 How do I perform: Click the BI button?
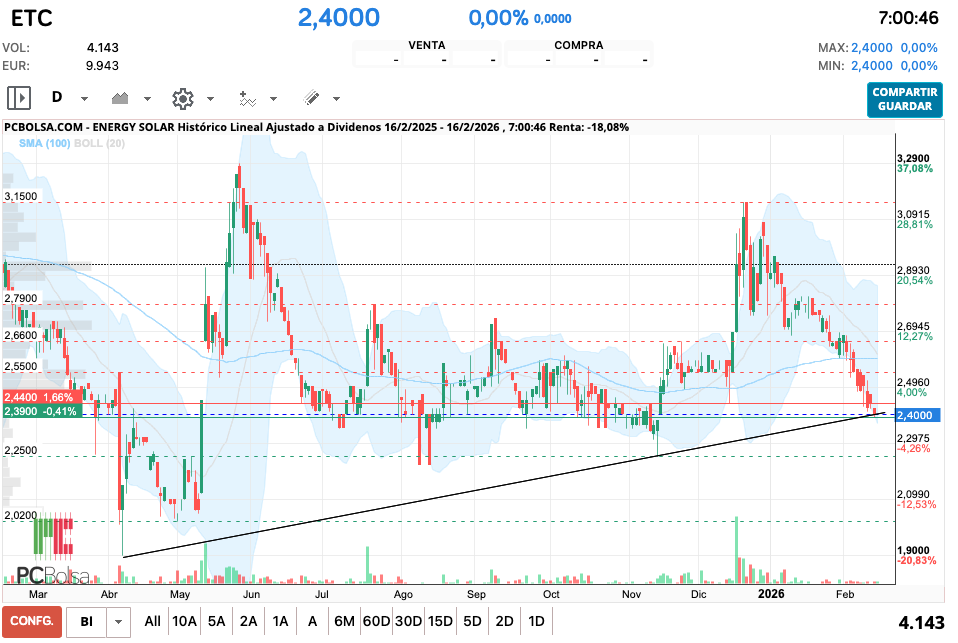86,622
